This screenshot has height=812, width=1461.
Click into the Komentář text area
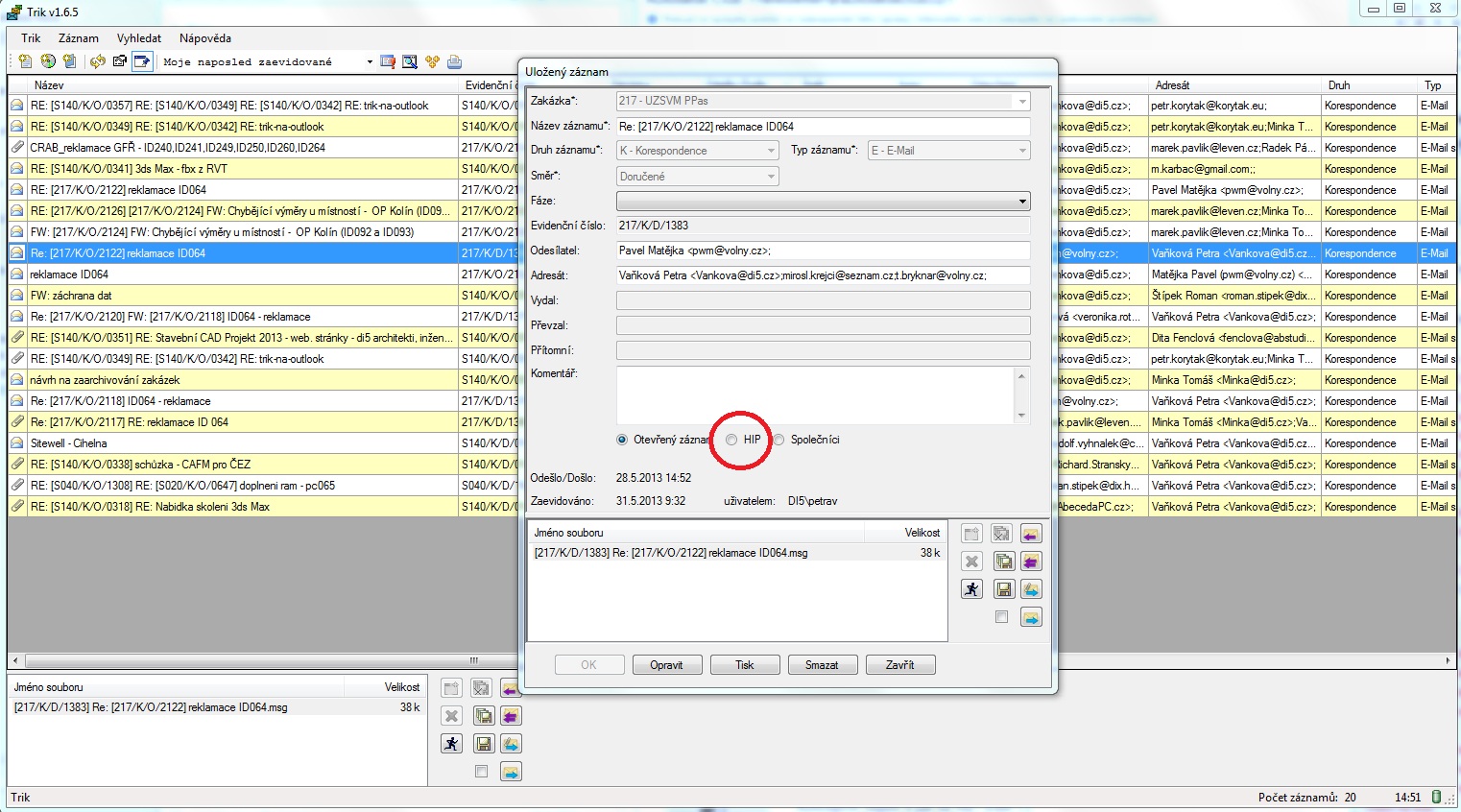click(815, 394)
